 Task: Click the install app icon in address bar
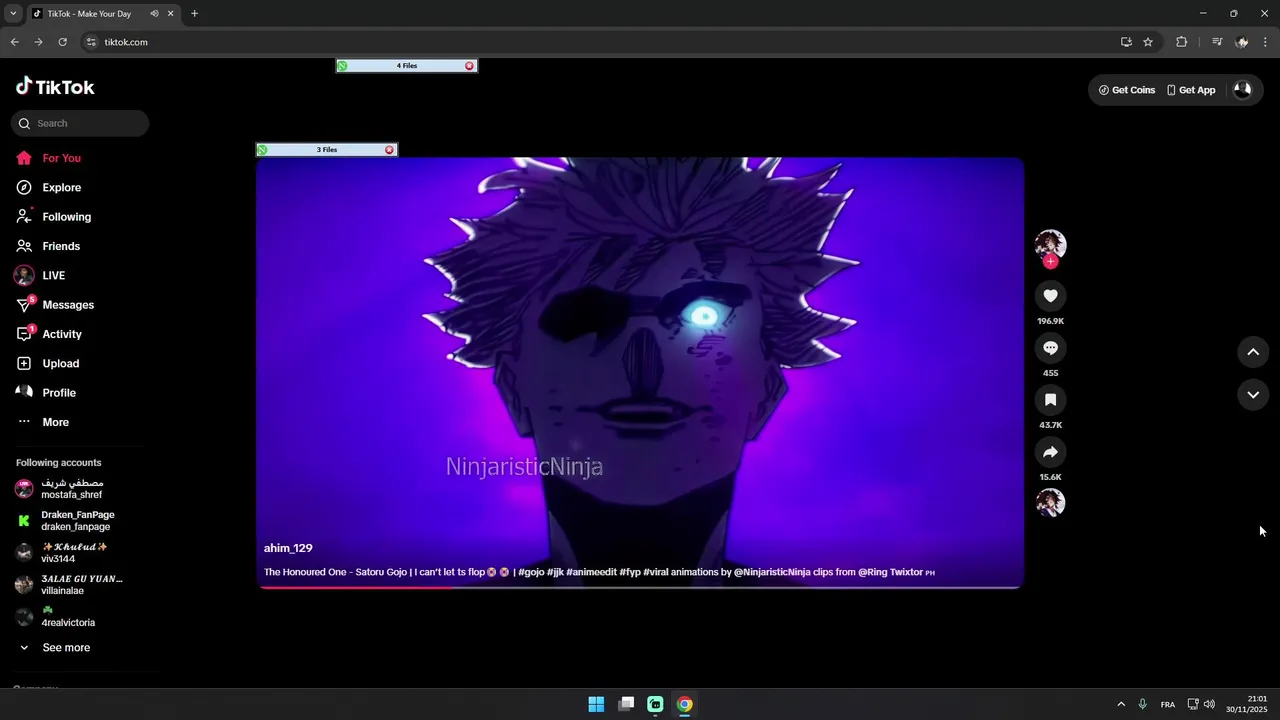coord(1126,42)
